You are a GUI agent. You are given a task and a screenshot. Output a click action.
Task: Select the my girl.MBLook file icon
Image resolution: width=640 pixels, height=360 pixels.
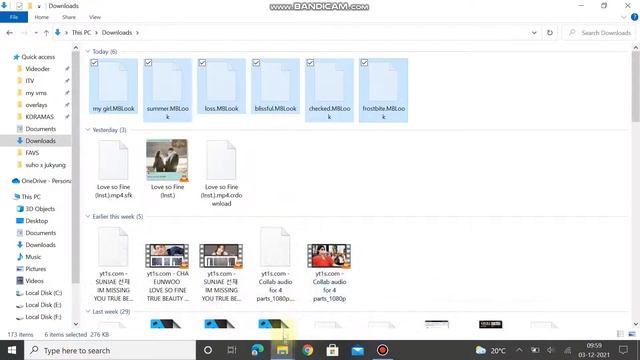pos(113,82)
